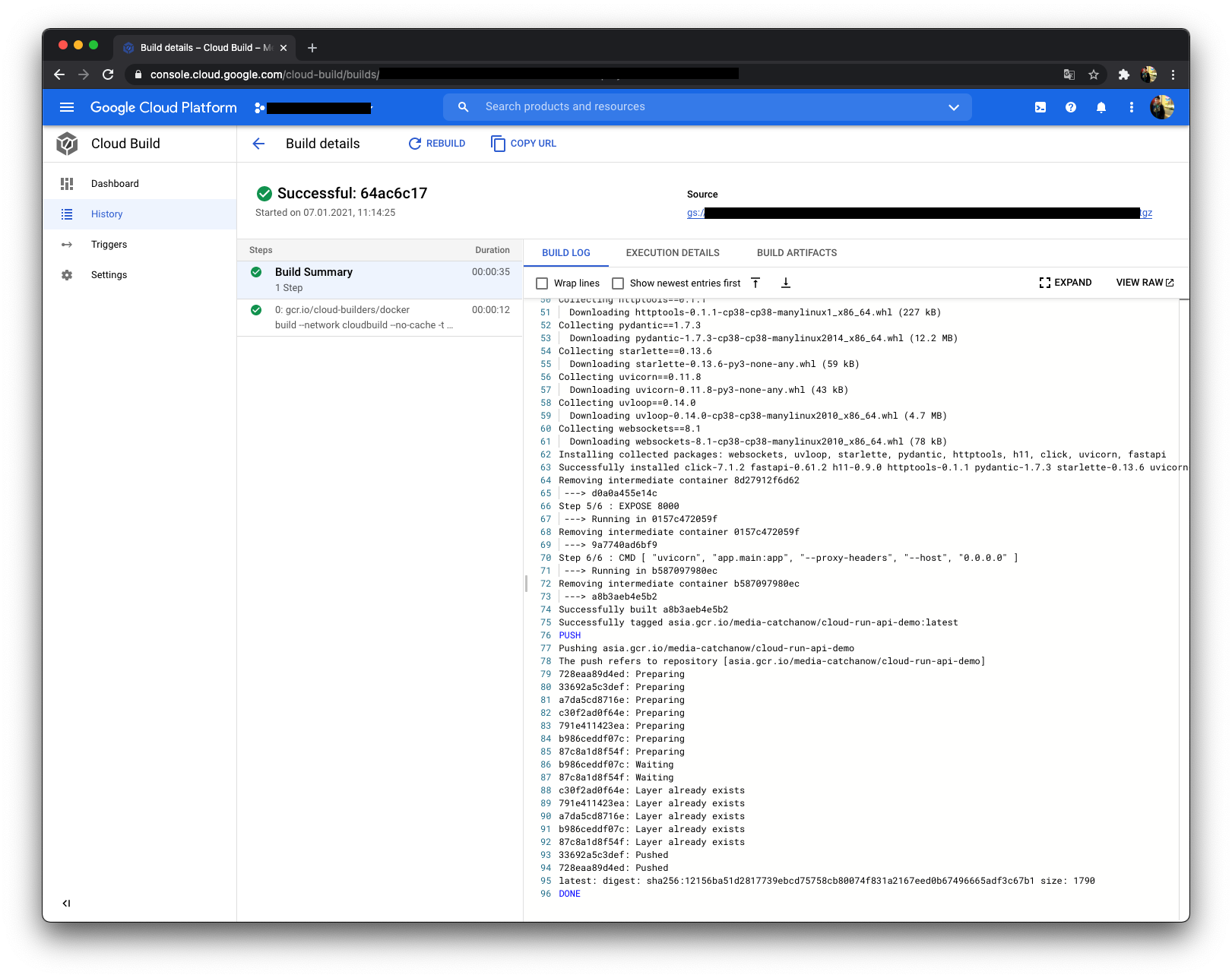Image resolution: width=1232 pixels, height=978 pixels.
Task: Open Cloud Build Settings
Action: 109,274
